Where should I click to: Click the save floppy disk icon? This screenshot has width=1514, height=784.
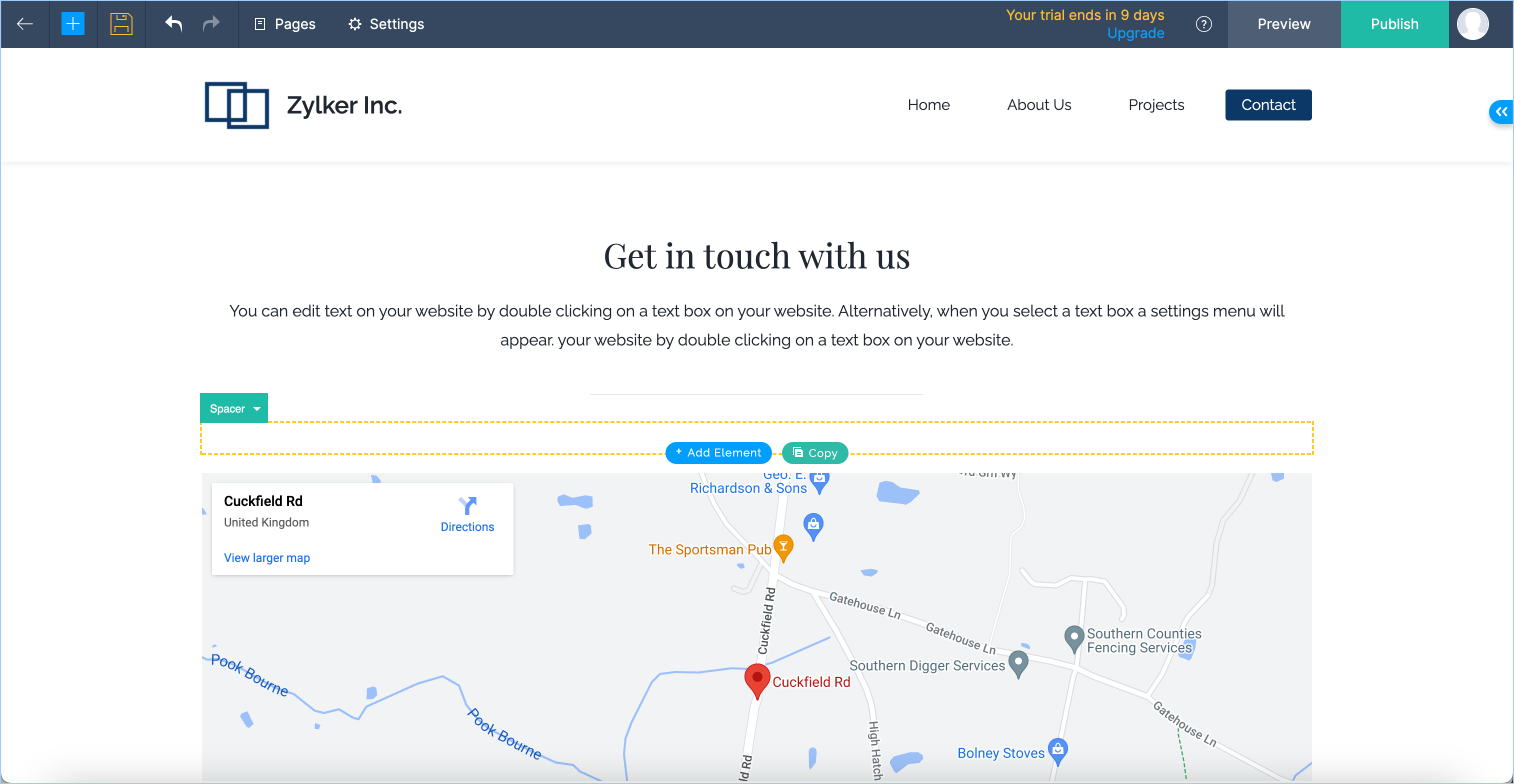[x=121, y=24]
